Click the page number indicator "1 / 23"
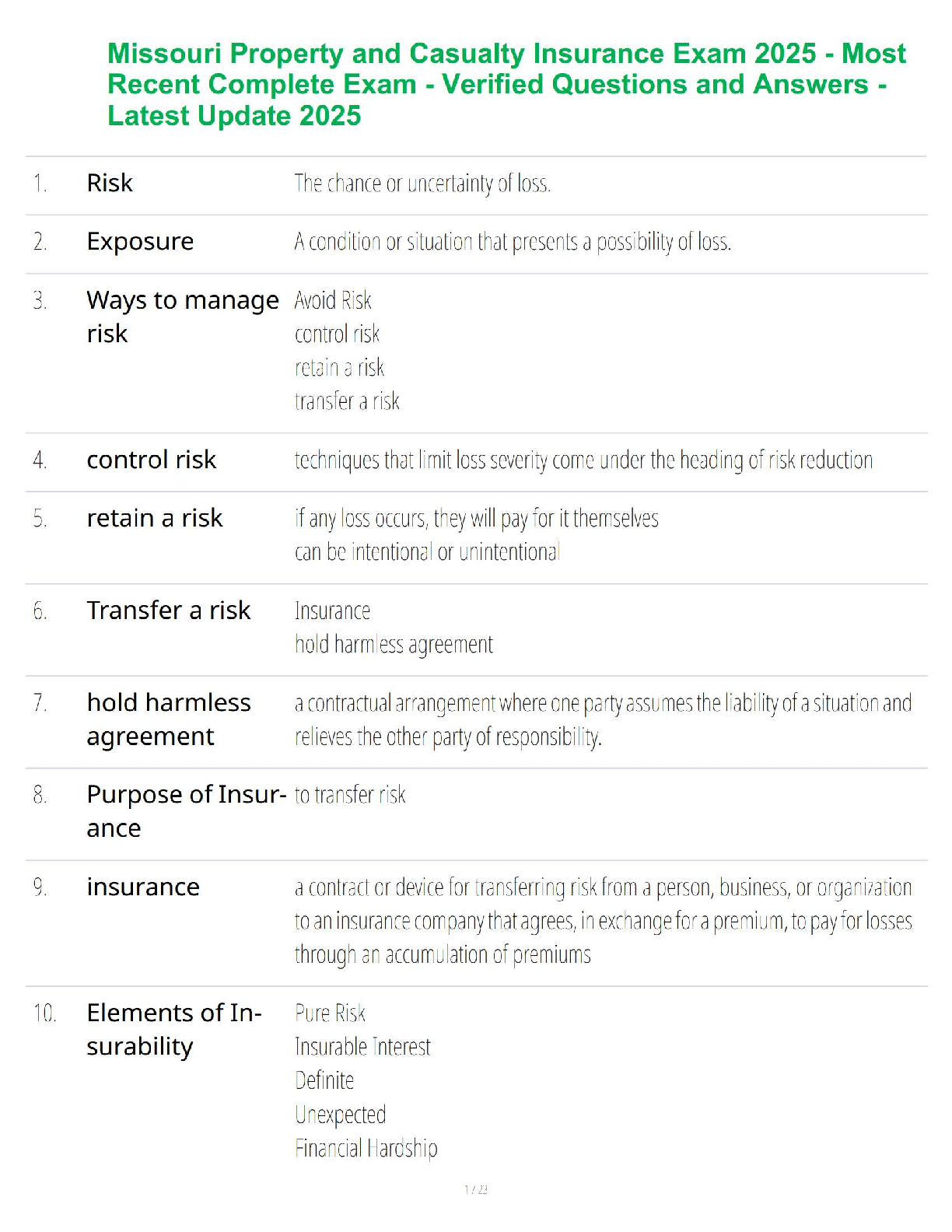Screen dimensions: 952x1232 pos(476,1189)
